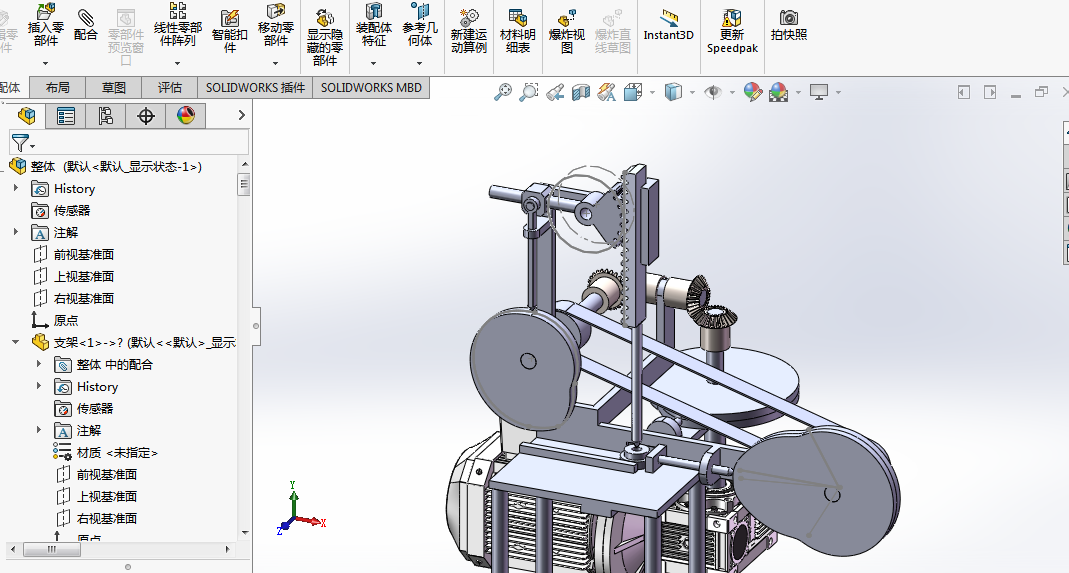Switch to the 草图 (Sketch) tab
The image size is (1069, 573).
point(113,87)
